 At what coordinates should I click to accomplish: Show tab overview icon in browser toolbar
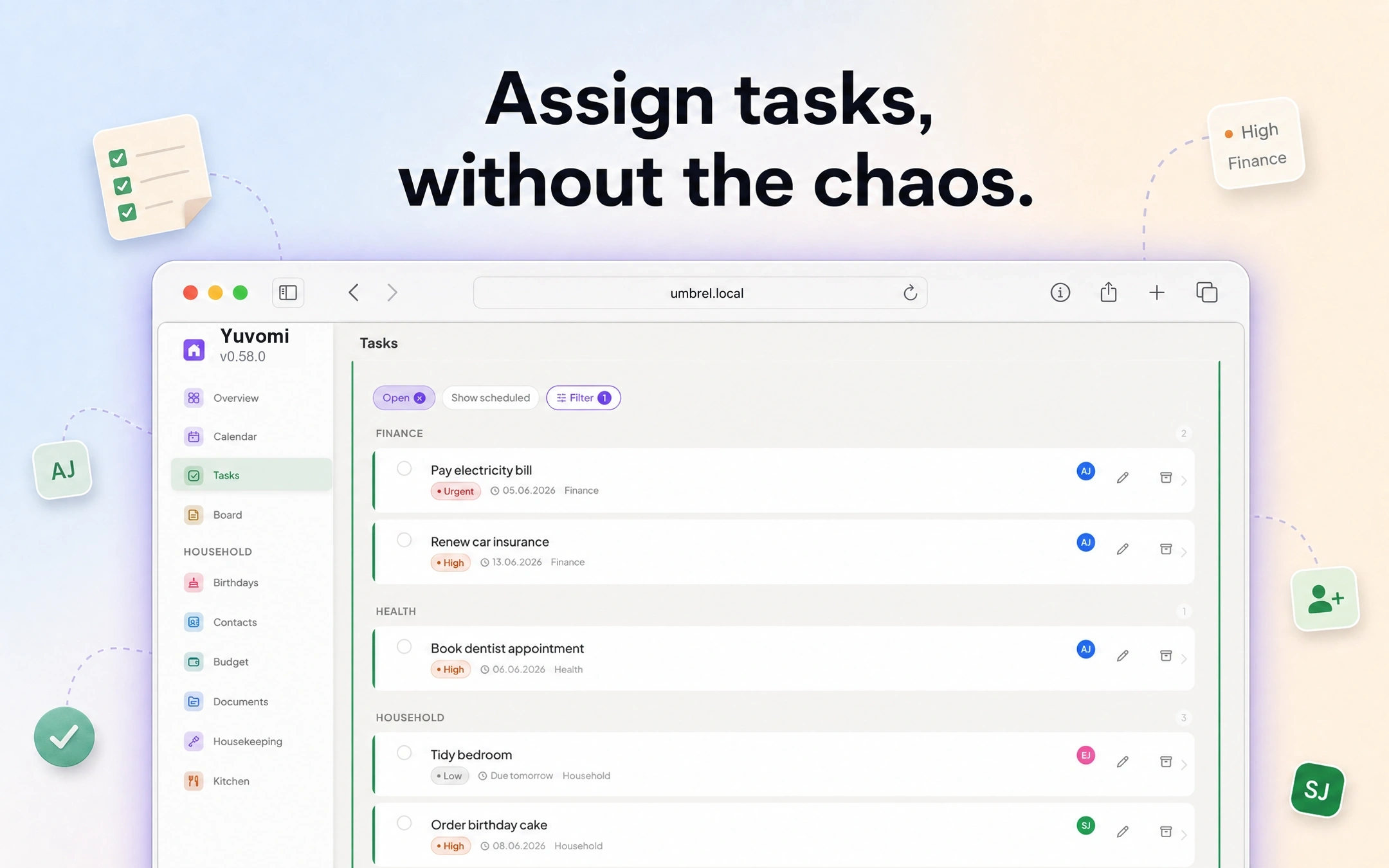tap(1206, 293)
